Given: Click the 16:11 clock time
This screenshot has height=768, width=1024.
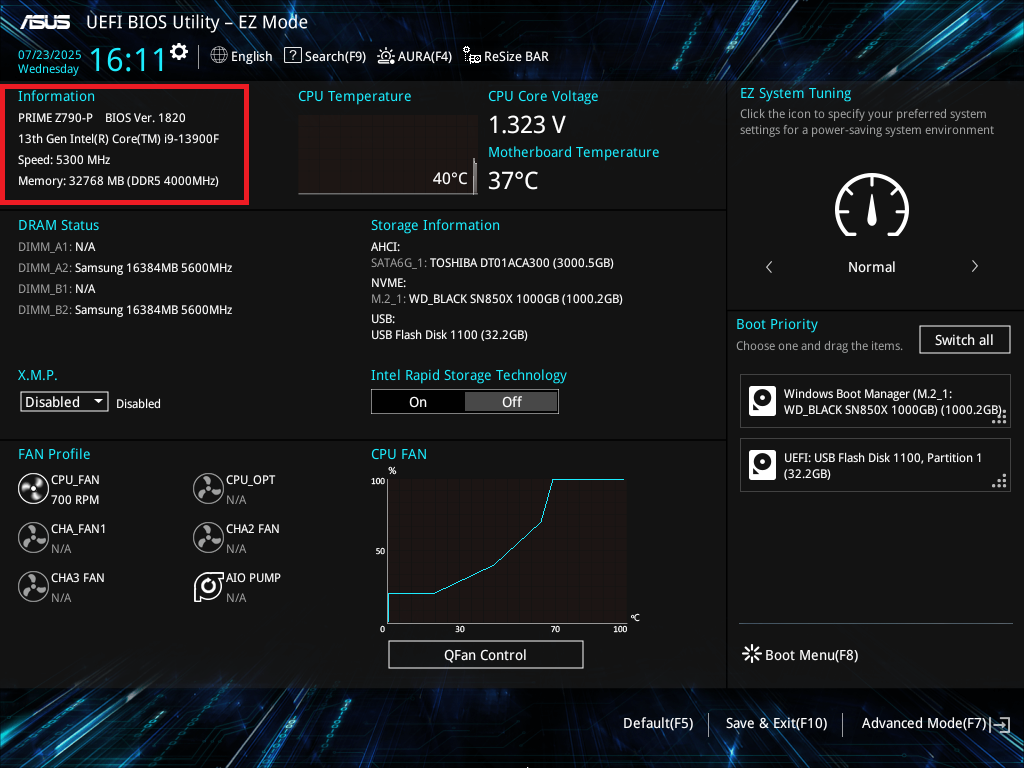Looking at the screenshot, I should (x=128, y=59).
